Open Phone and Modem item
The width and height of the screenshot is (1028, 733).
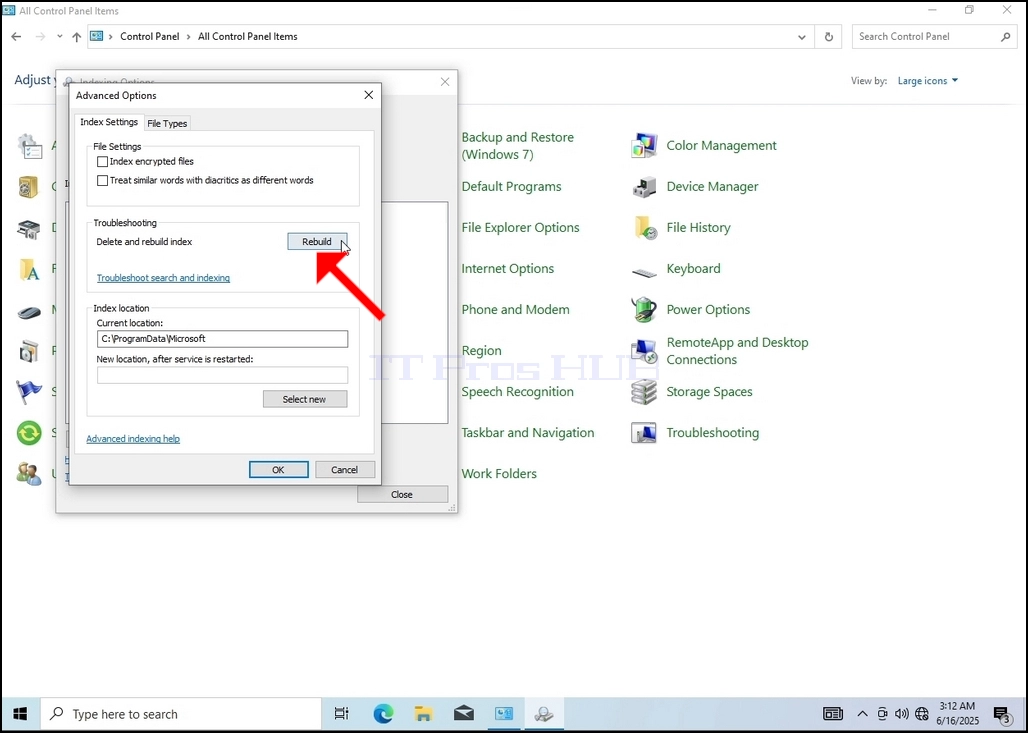click(515, 309)
